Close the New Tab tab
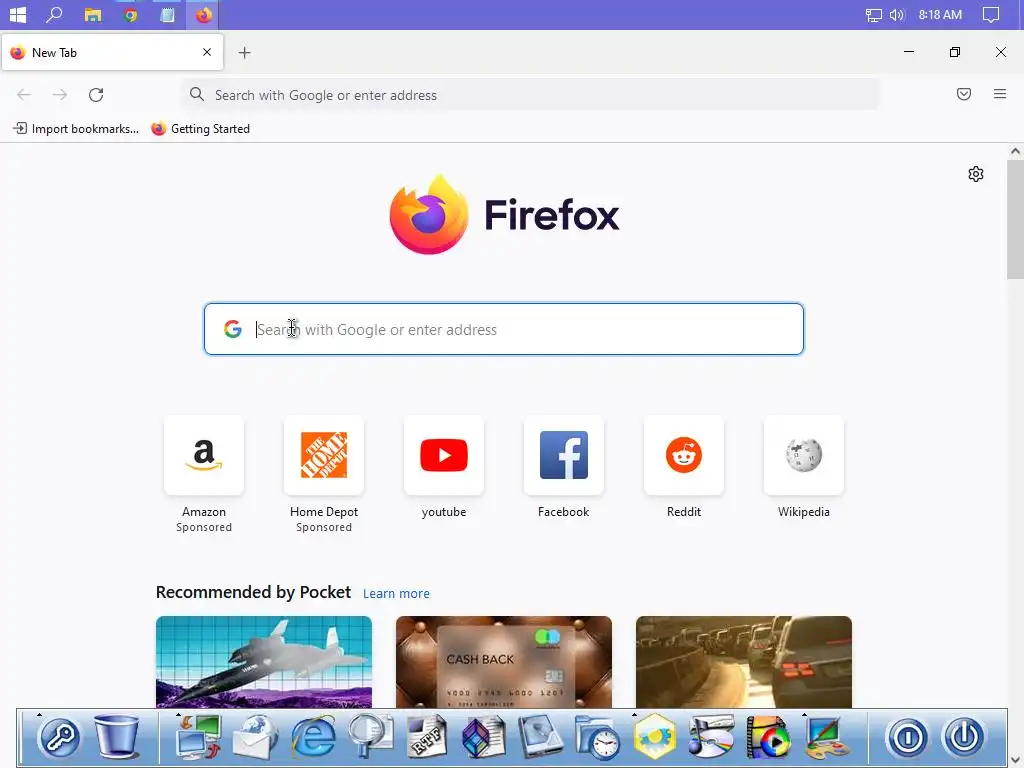Screen dimensions: 1024x768 click(x=207, y=52)
